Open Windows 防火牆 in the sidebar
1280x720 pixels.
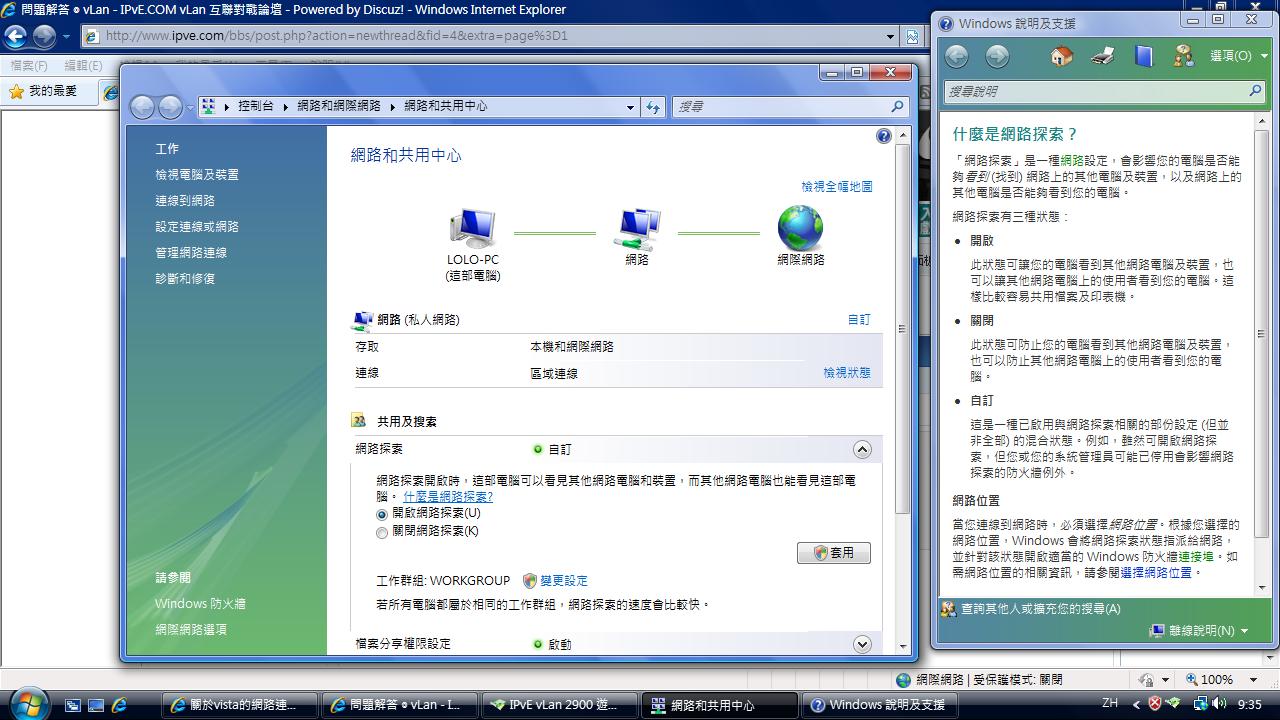(200, 604)
